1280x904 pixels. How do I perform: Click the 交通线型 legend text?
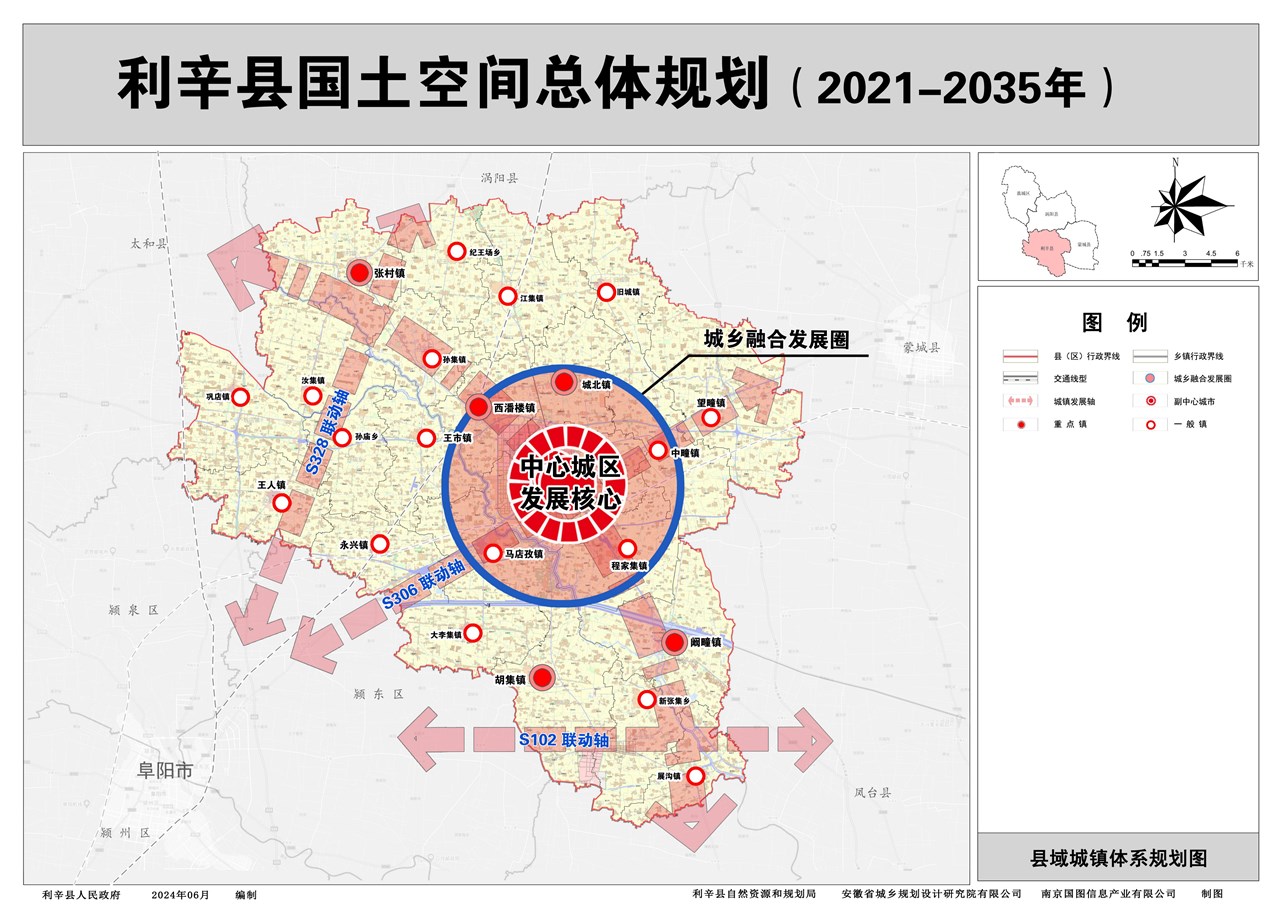(1071, 379)
